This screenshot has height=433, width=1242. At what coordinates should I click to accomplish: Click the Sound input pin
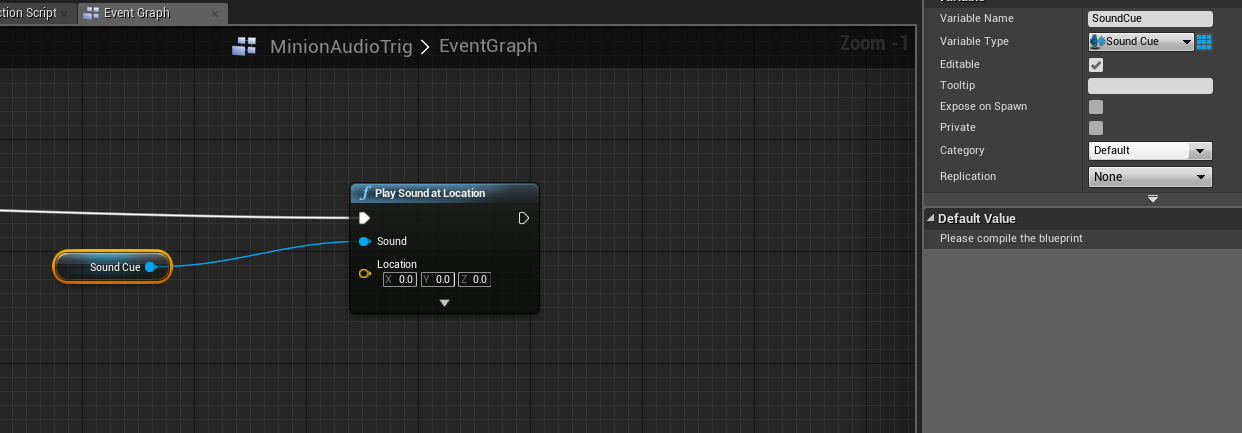(x=364, y=241)
